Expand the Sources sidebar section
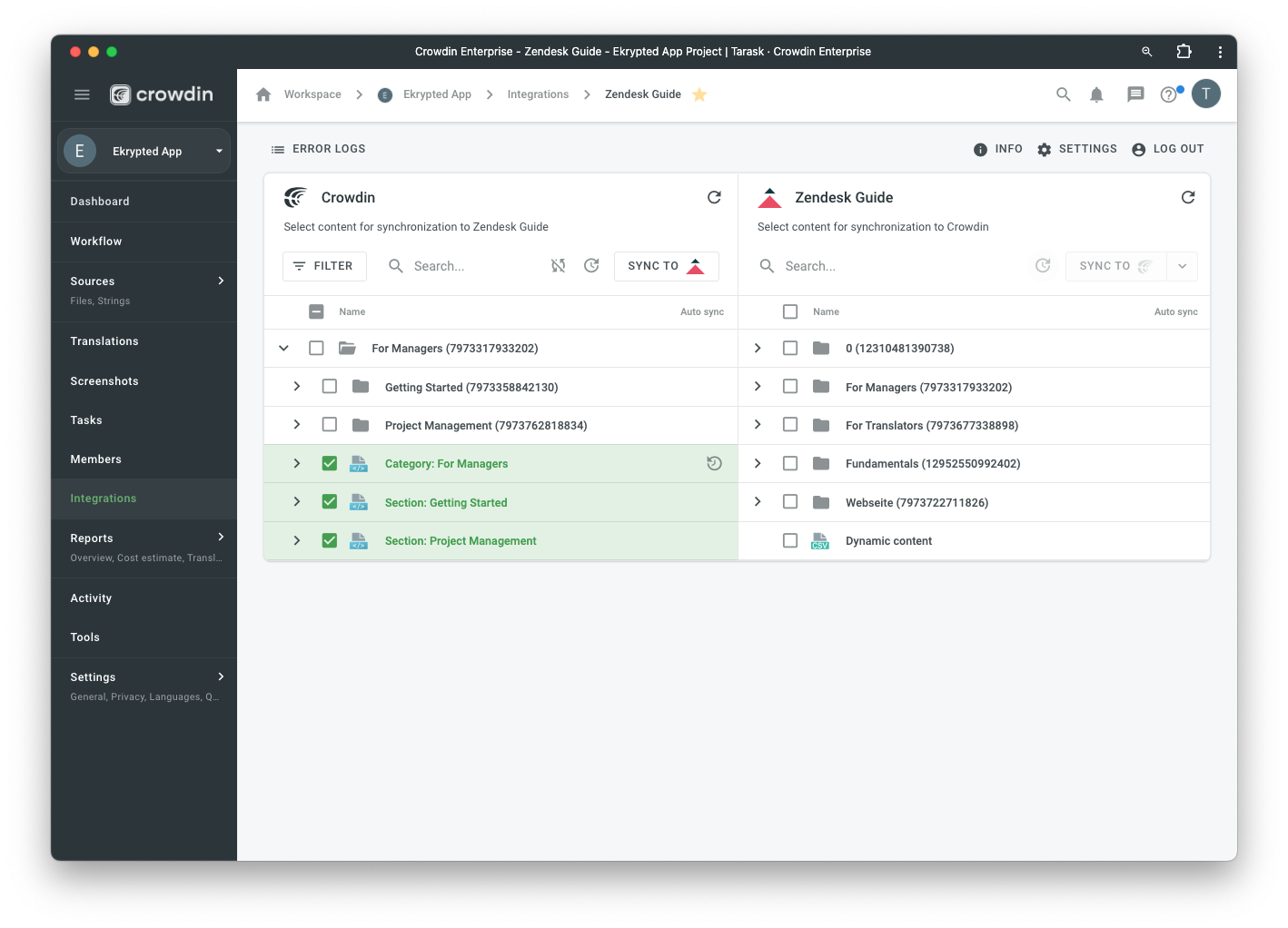Viewport: 1288px width, 928px height. [221, 281]
